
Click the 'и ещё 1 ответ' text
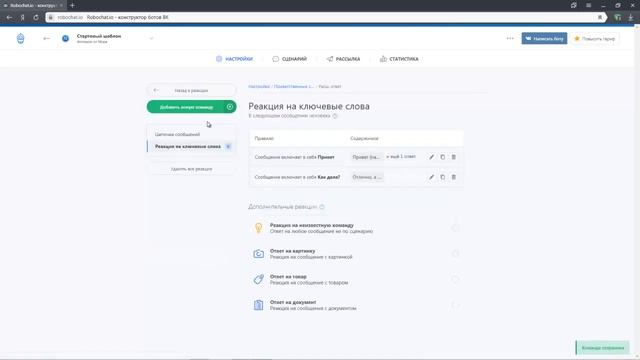pyautogui.click(x=401, y=157)
